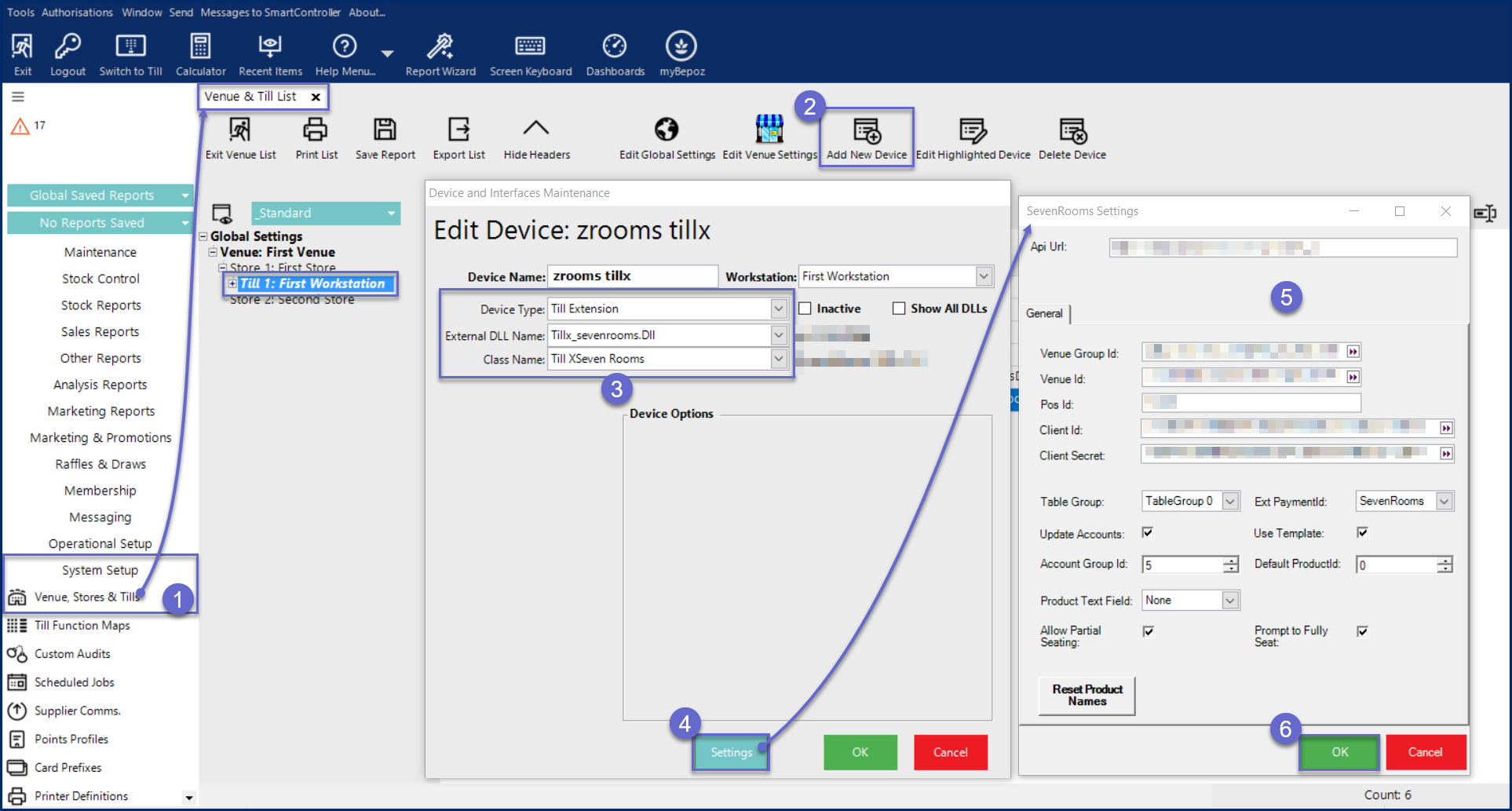The width and height of the screenshot is (1512, 811).
Task: Open the Class Name dropdown
Action: 778,359
